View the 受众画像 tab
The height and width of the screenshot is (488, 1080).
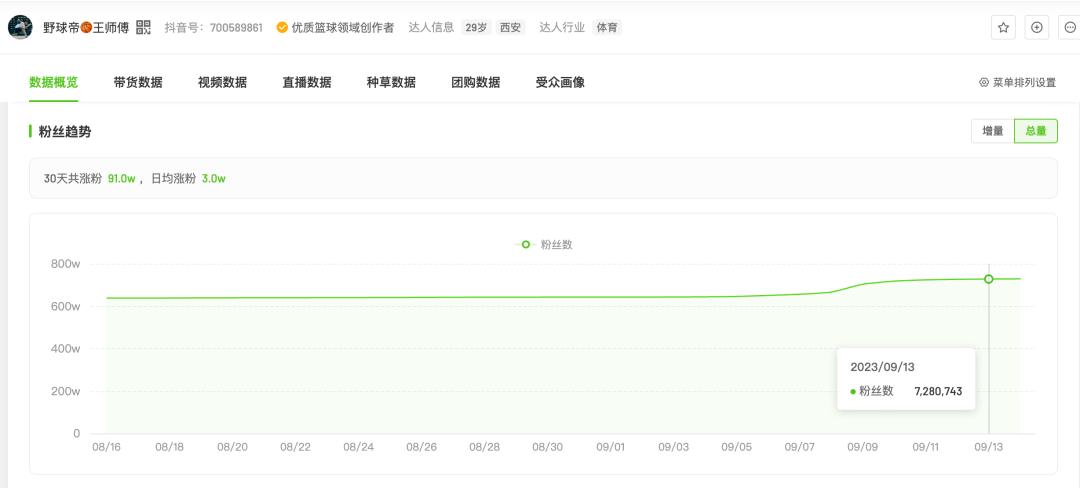click(x=560, y=83)
